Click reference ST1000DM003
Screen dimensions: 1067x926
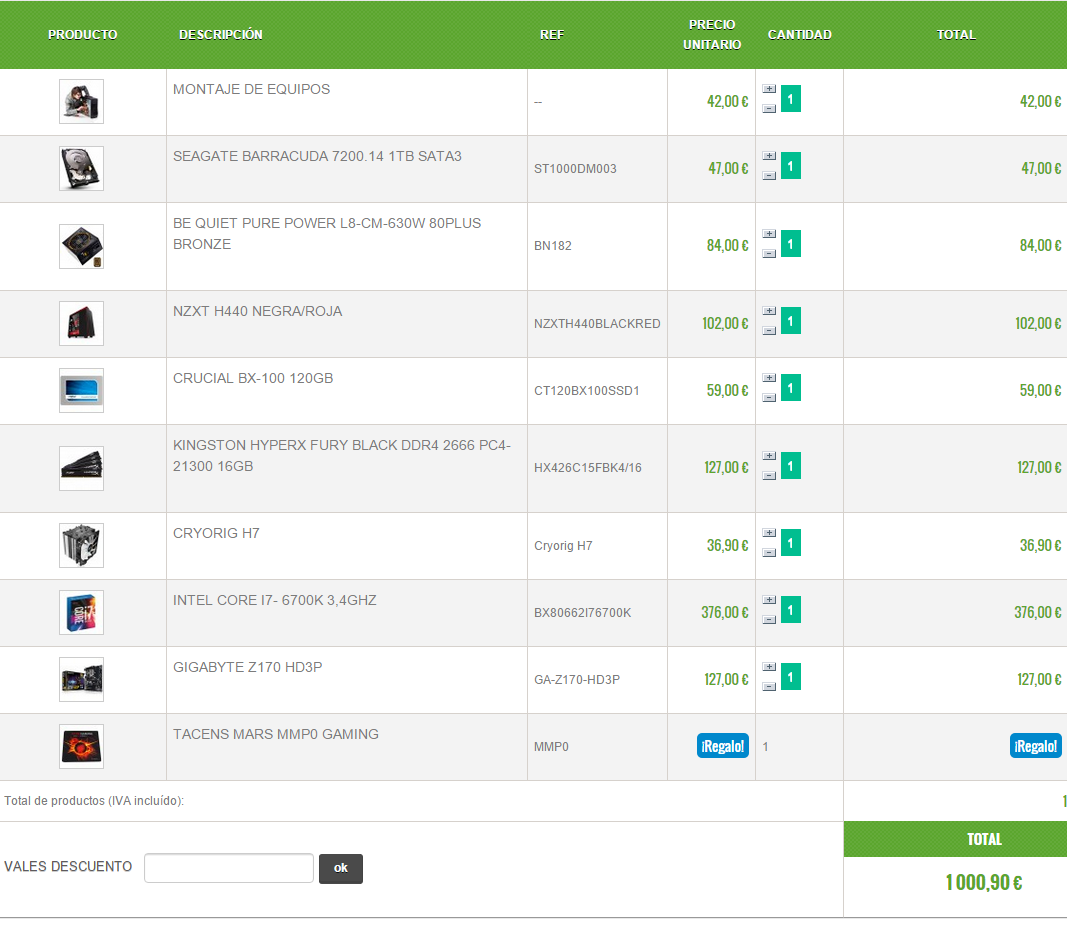[575, 169]
